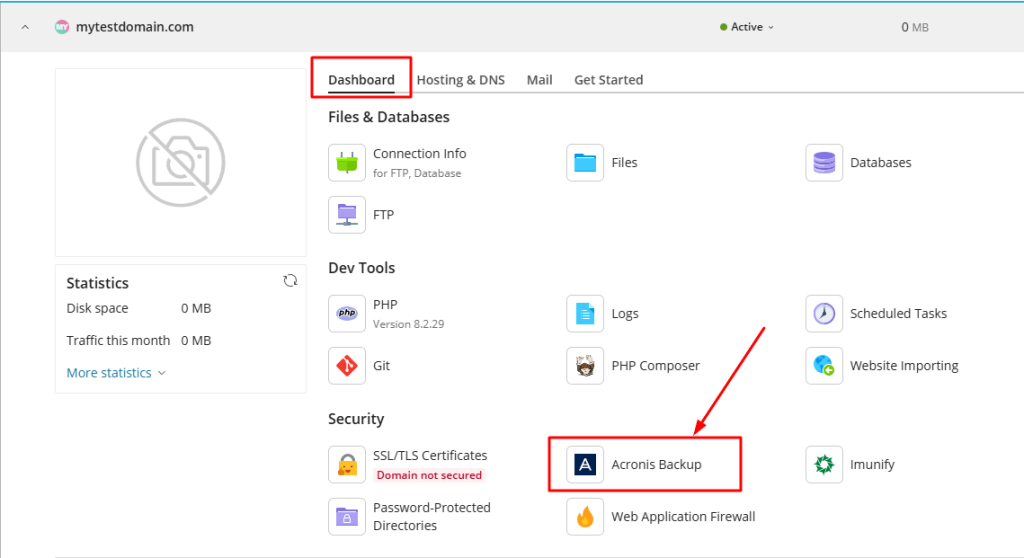Open the Get Started tab
This screenshot has height=558, width=1024.
[608, 80]
